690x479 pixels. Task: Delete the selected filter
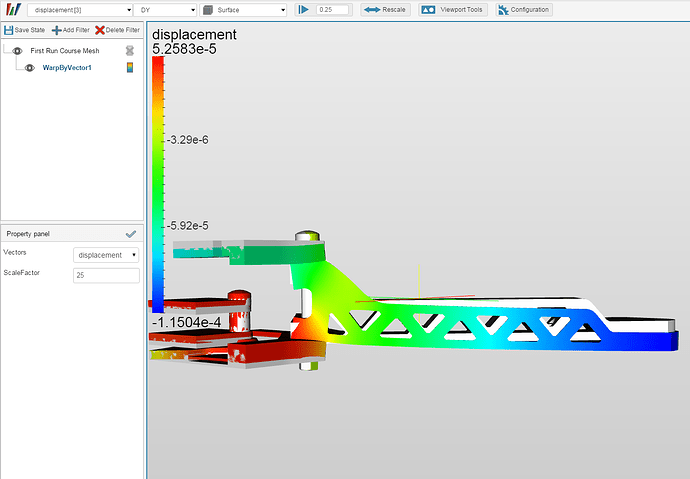tap(117, 30)
